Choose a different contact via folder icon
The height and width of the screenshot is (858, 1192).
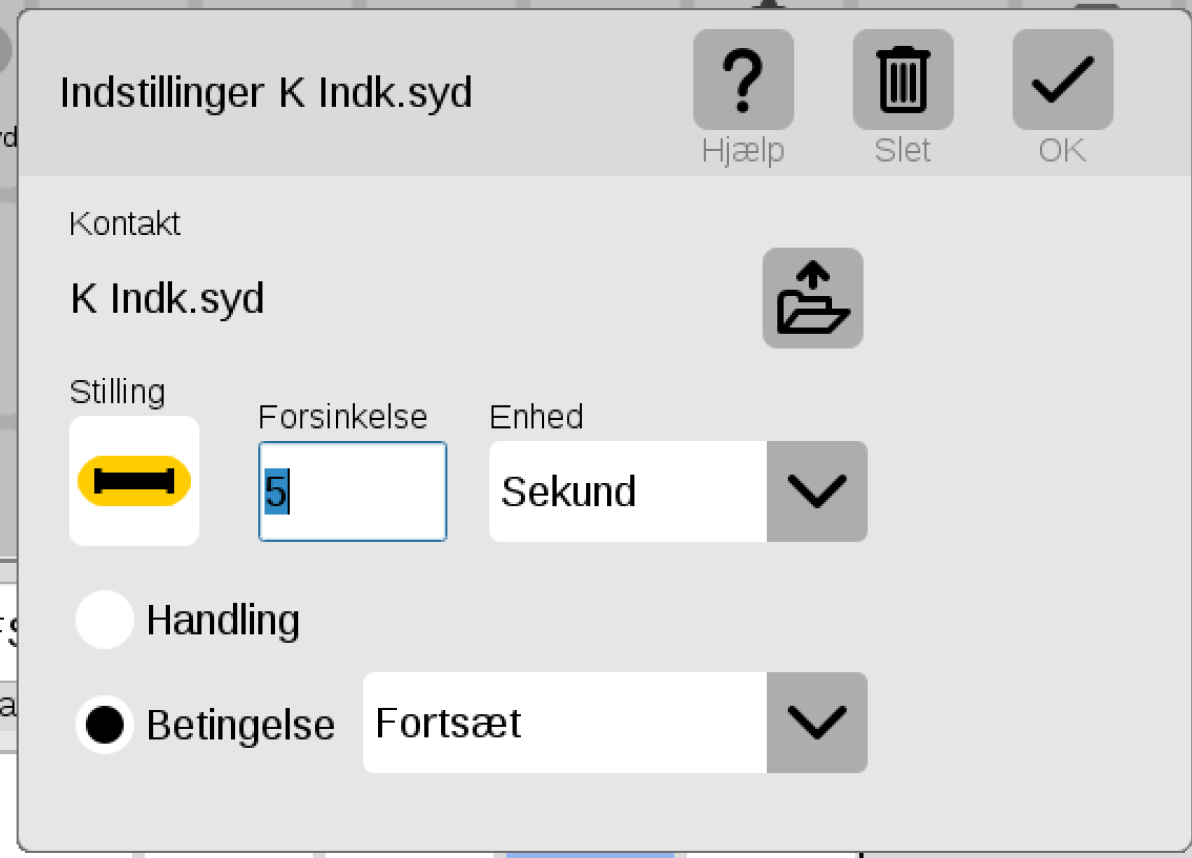click(x=813, y=298)
